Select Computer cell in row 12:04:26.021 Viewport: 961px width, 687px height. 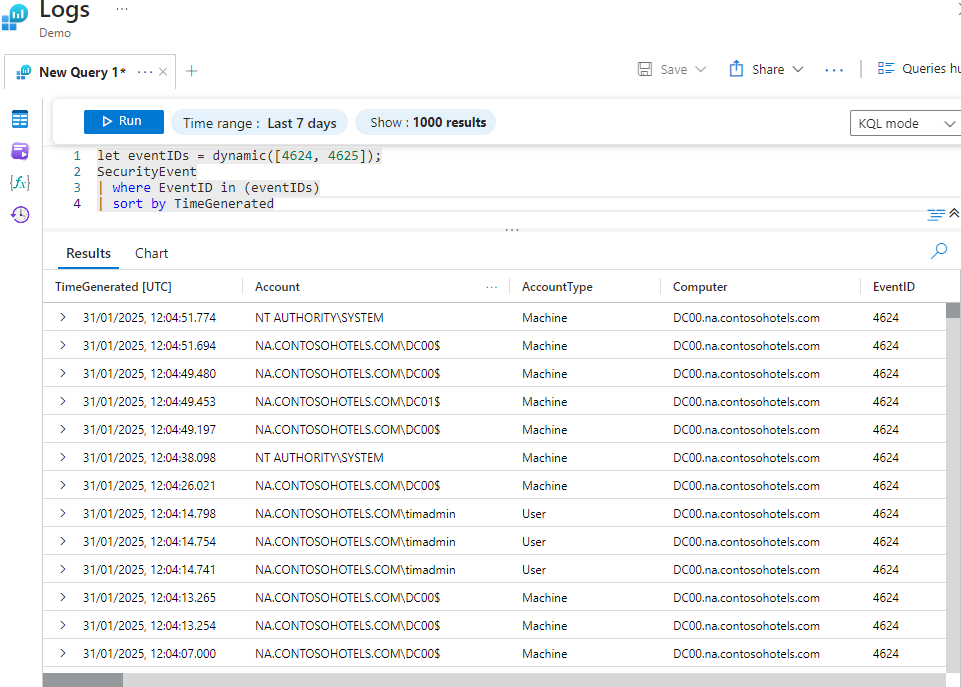tap(746, 486)
